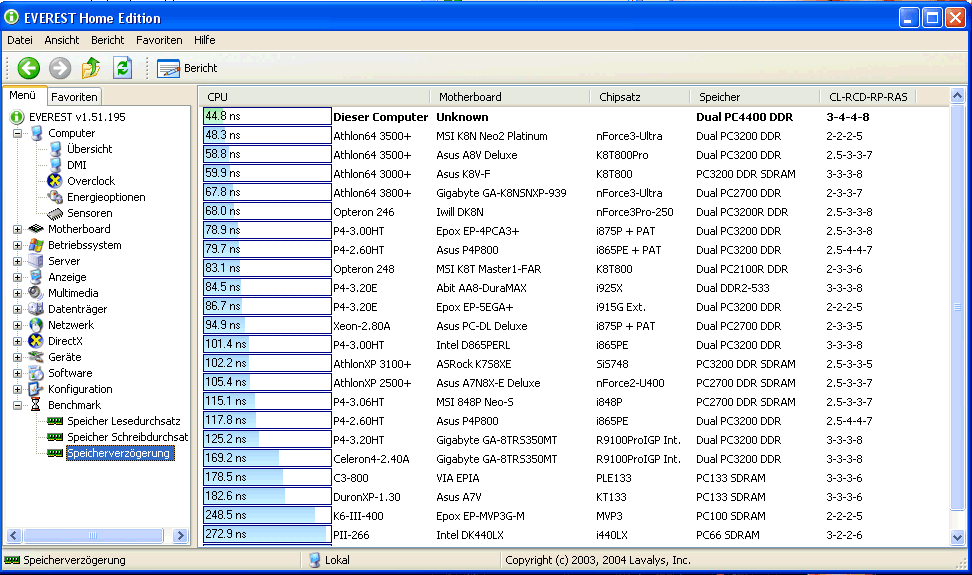972x575 pixels.
Task: Expand the Software branch
Action: point(17,373)
